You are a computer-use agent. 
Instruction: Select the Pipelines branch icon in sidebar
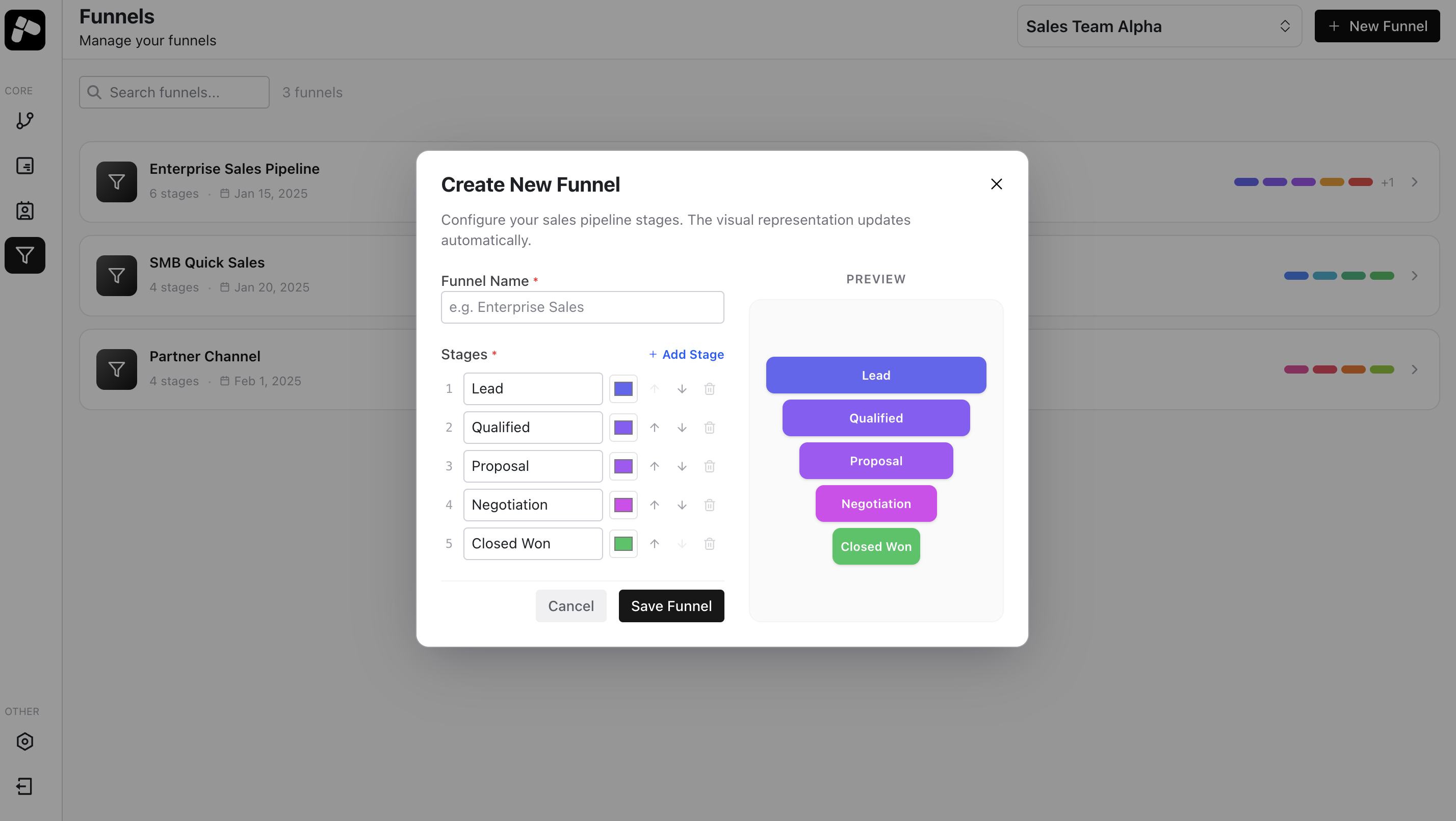25,121
